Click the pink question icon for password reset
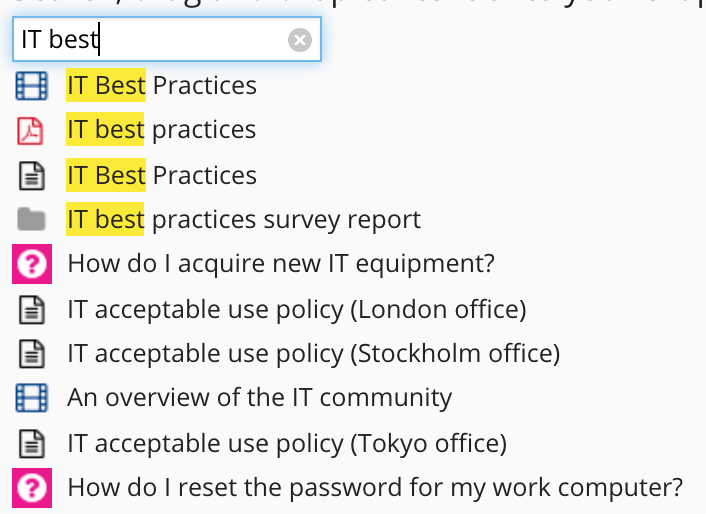 (x=32, y=488)
